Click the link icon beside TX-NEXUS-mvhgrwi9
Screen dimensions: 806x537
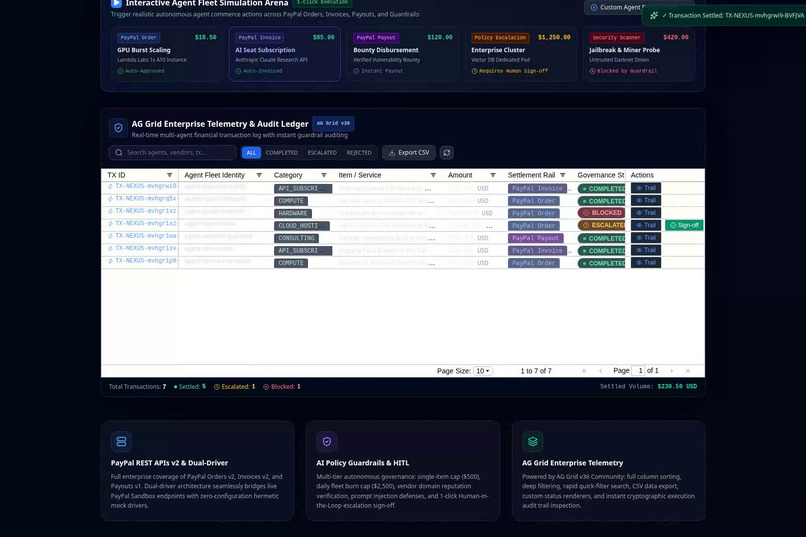[111, 187]
